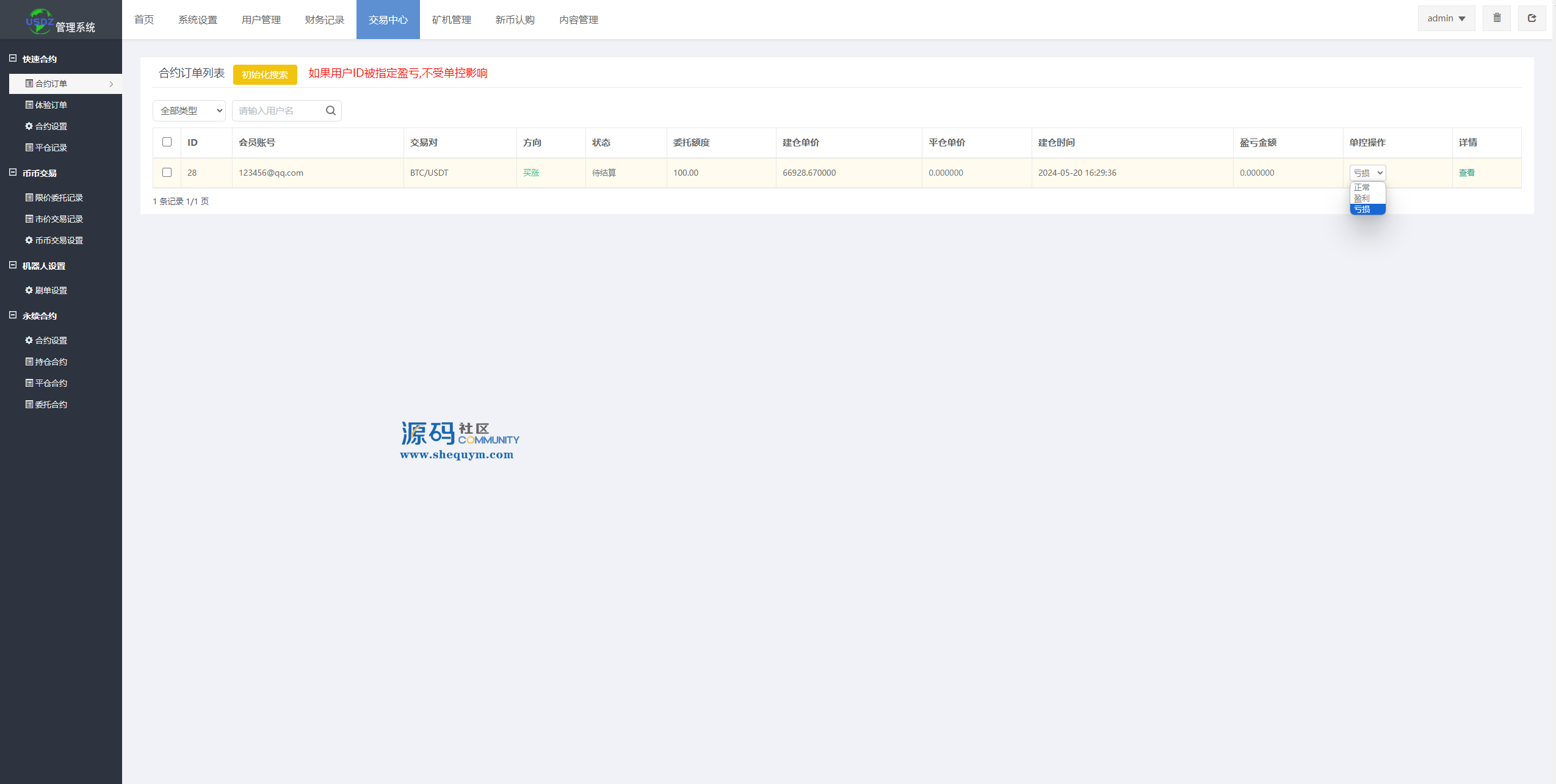
Task: Go to 首页 tab
Action: tap(144, 20)
